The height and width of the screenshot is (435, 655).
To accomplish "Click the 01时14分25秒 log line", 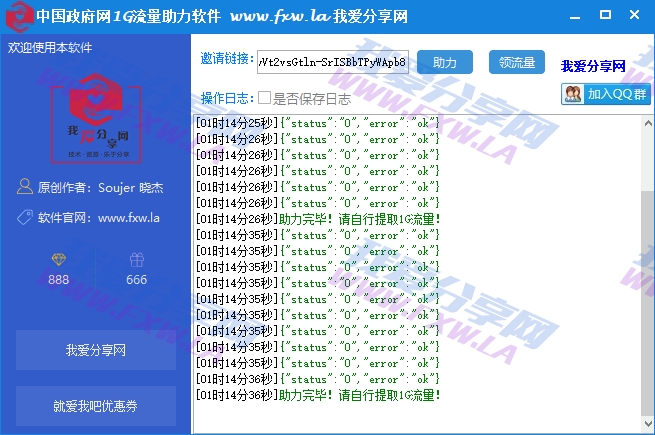I will (x=317, y=123).
